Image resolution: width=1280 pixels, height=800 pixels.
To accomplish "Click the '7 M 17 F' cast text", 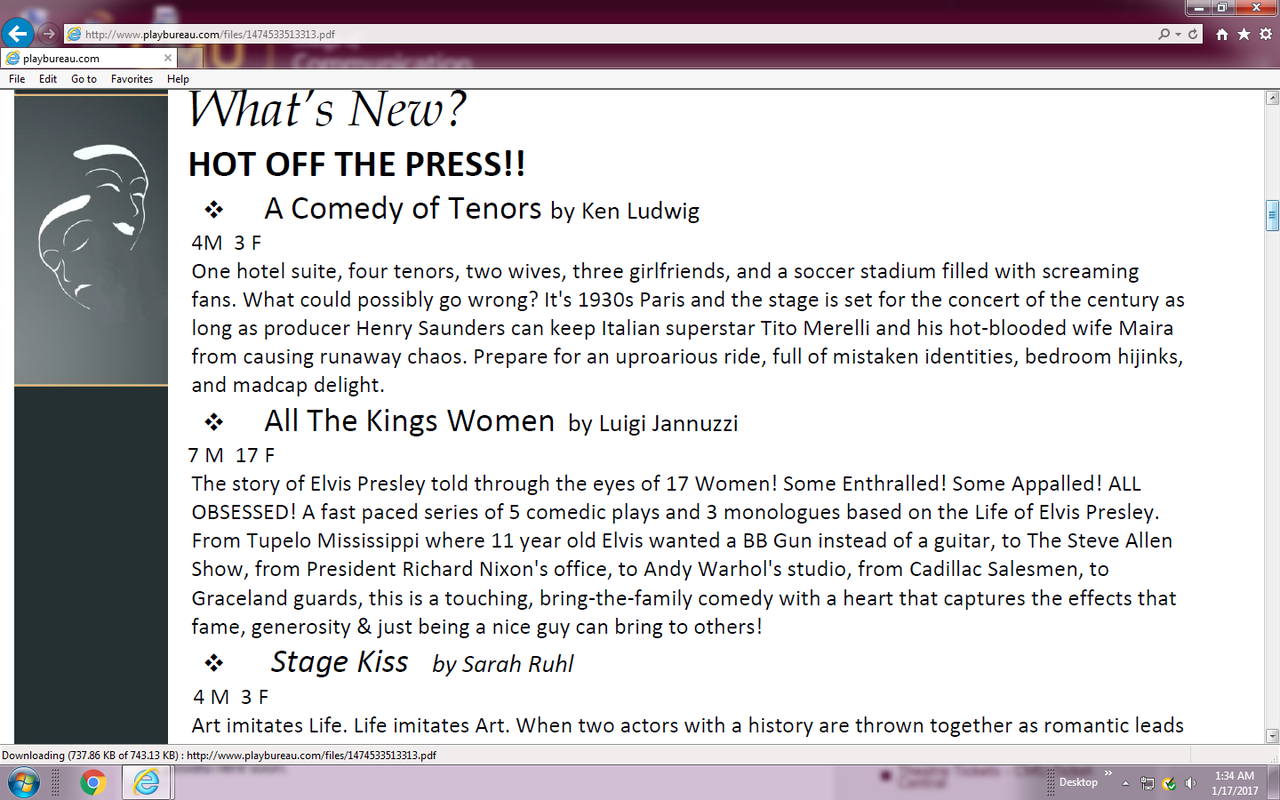I will pos(231,456).
